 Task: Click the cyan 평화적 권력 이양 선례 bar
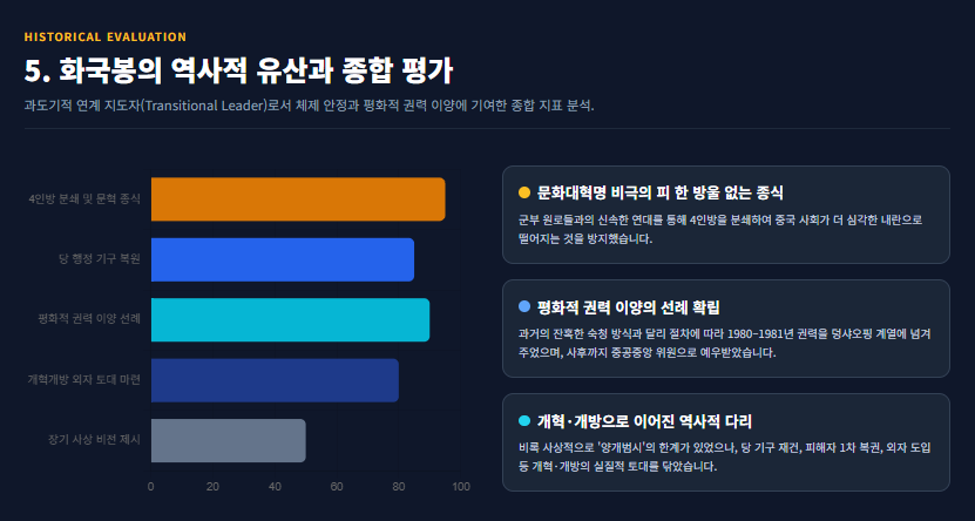tap(290, 320)
